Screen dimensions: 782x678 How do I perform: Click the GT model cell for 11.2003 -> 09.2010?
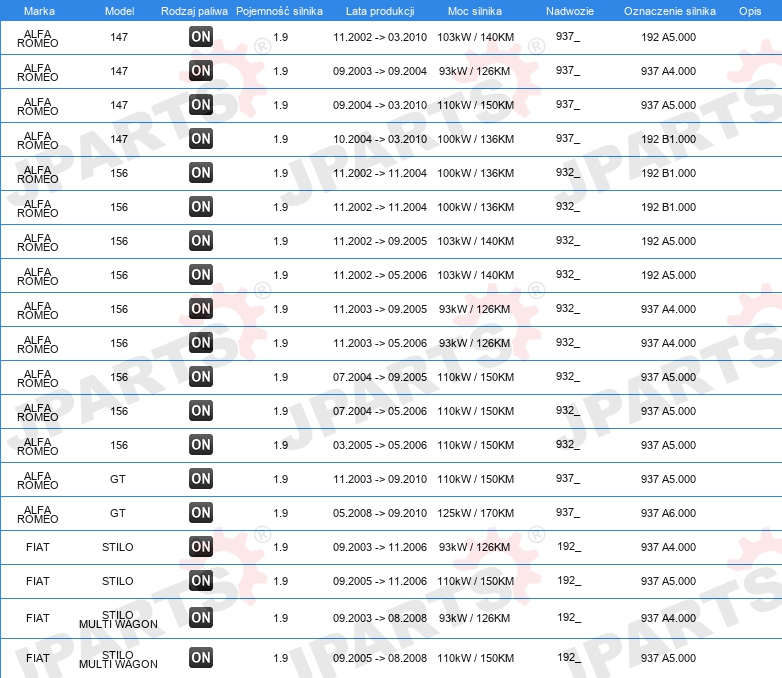(x=118, y=479)
